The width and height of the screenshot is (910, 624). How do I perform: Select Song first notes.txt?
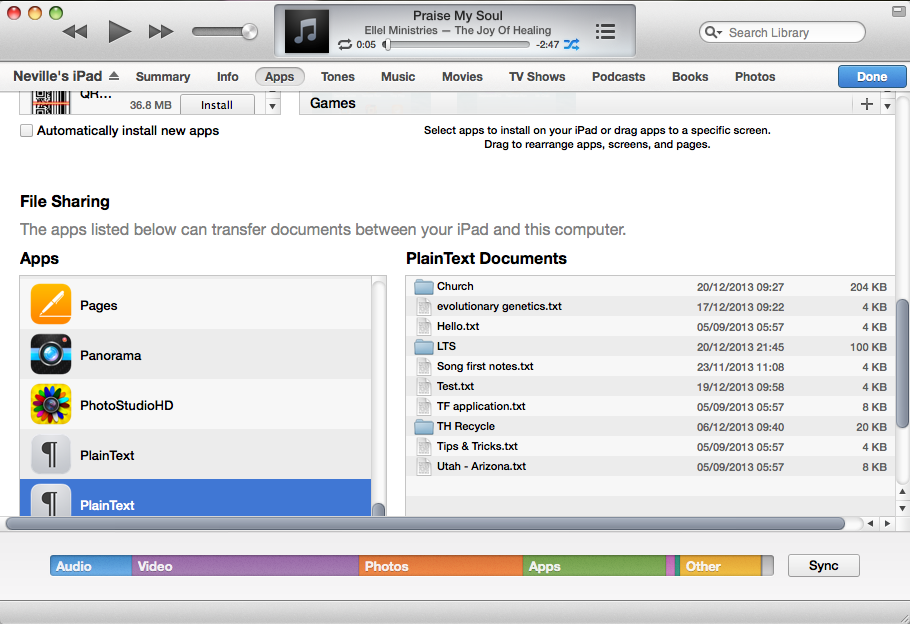651,366
